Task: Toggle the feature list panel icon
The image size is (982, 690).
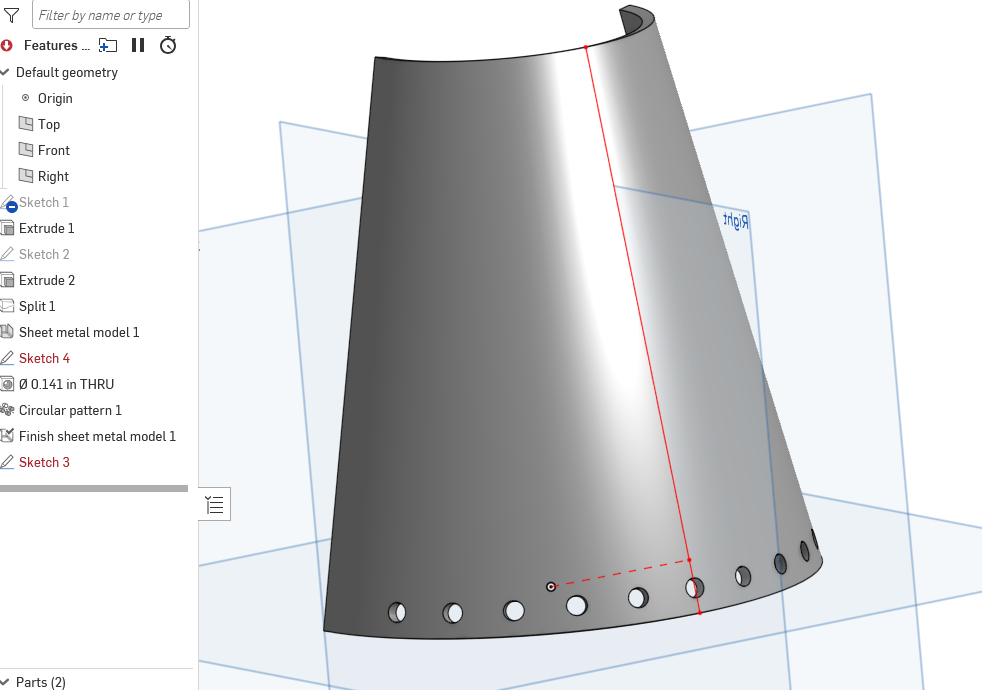Action: 215,504
